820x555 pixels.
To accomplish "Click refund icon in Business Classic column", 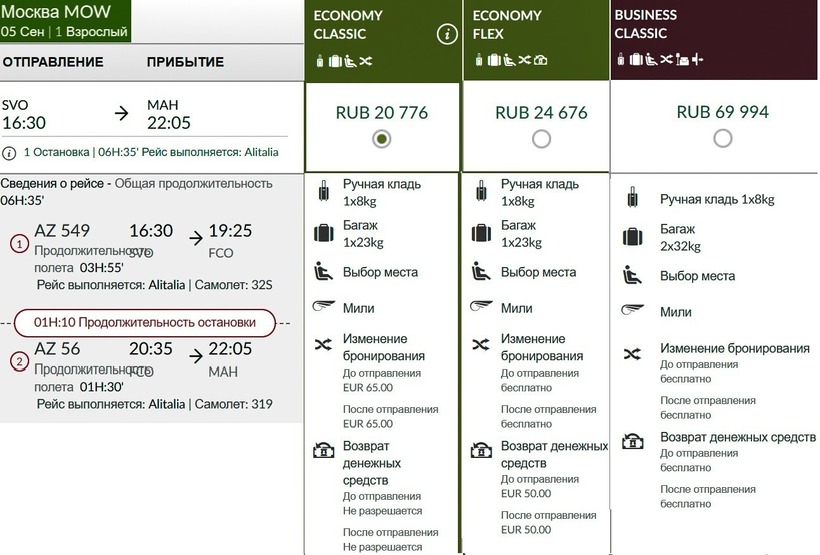I will 632,440.
